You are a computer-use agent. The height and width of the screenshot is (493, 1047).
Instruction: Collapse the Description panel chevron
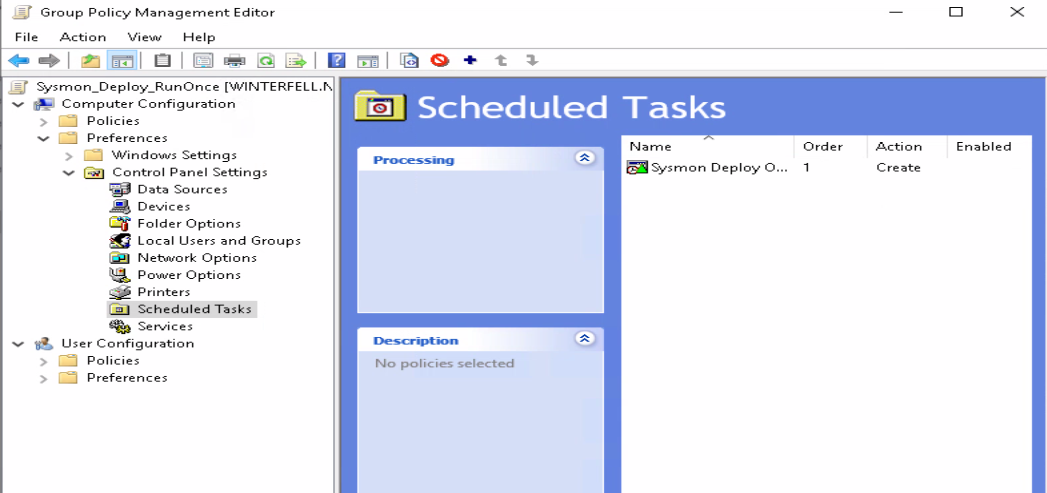(585, 340)
